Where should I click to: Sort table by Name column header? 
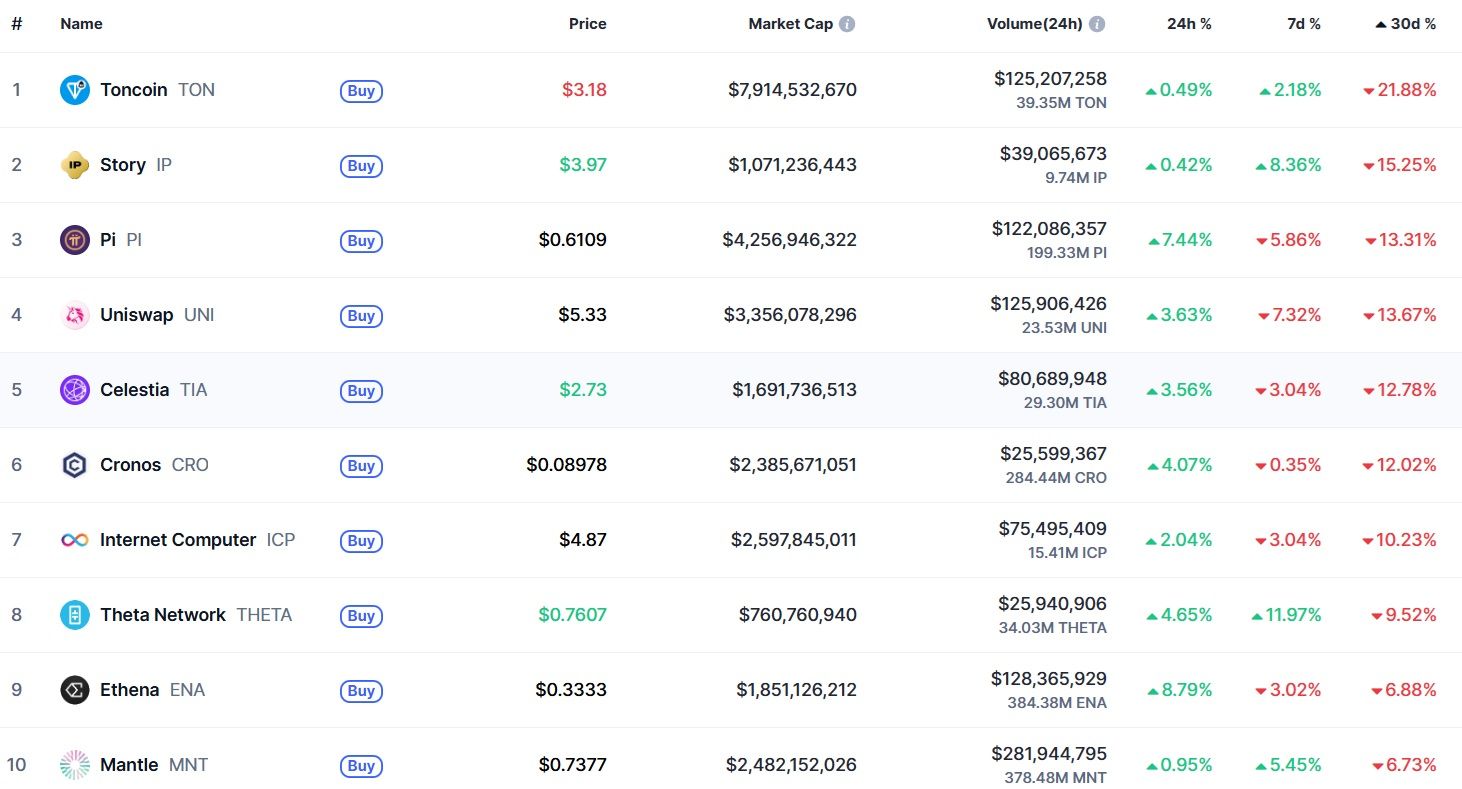(x=81, y=24)
